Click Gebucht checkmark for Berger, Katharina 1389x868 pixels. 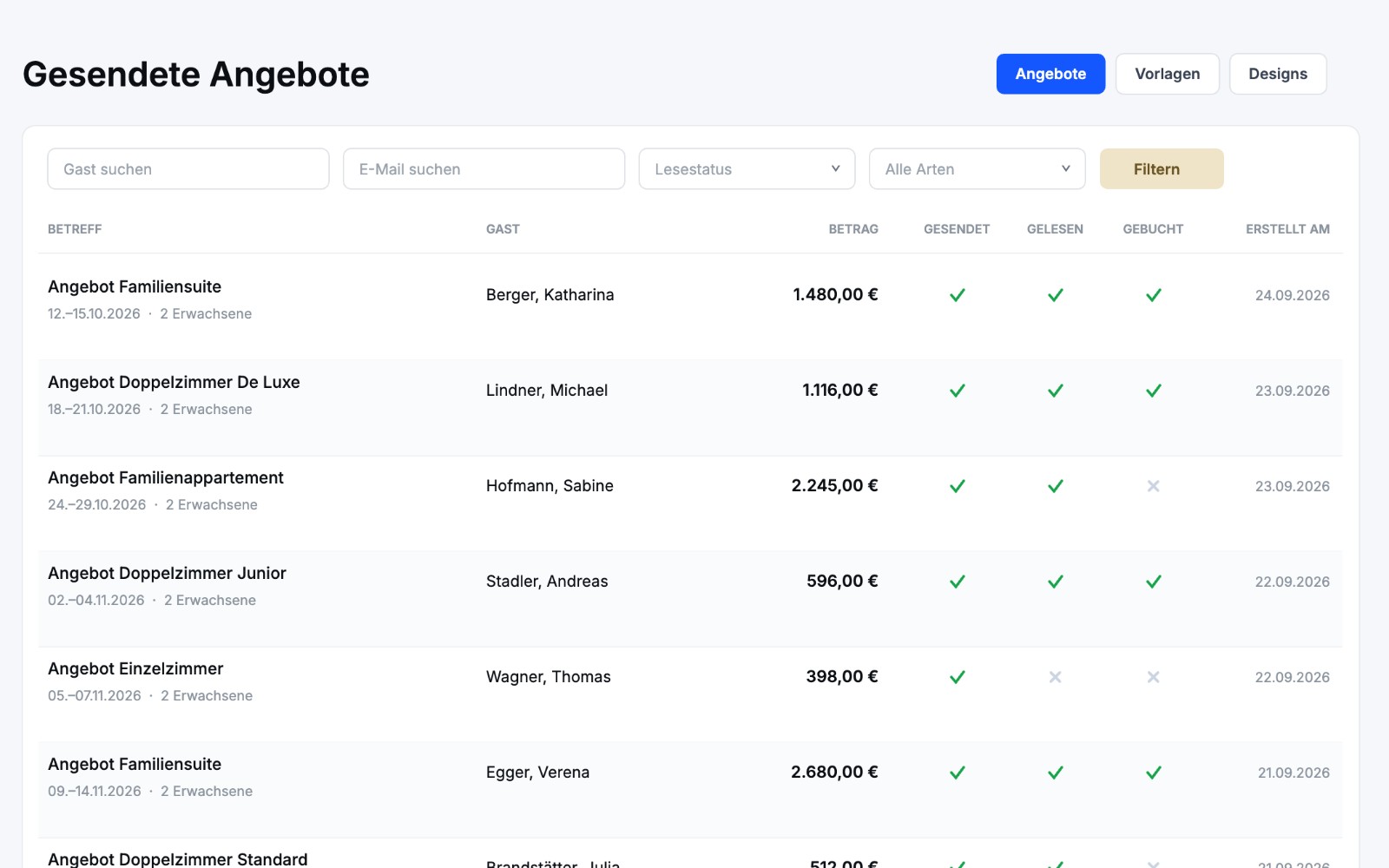tap(1154, 295)
